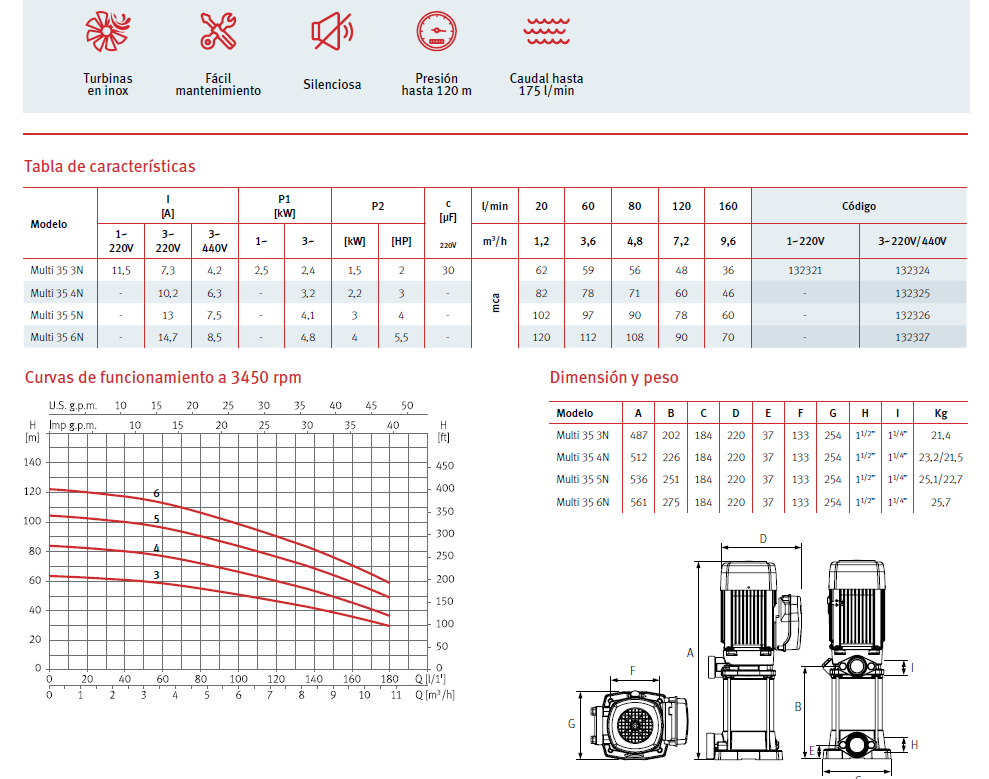989x779 pixels.
Task: Click Multi 35 4N in the characteristics table
Action: pos(57,293)
